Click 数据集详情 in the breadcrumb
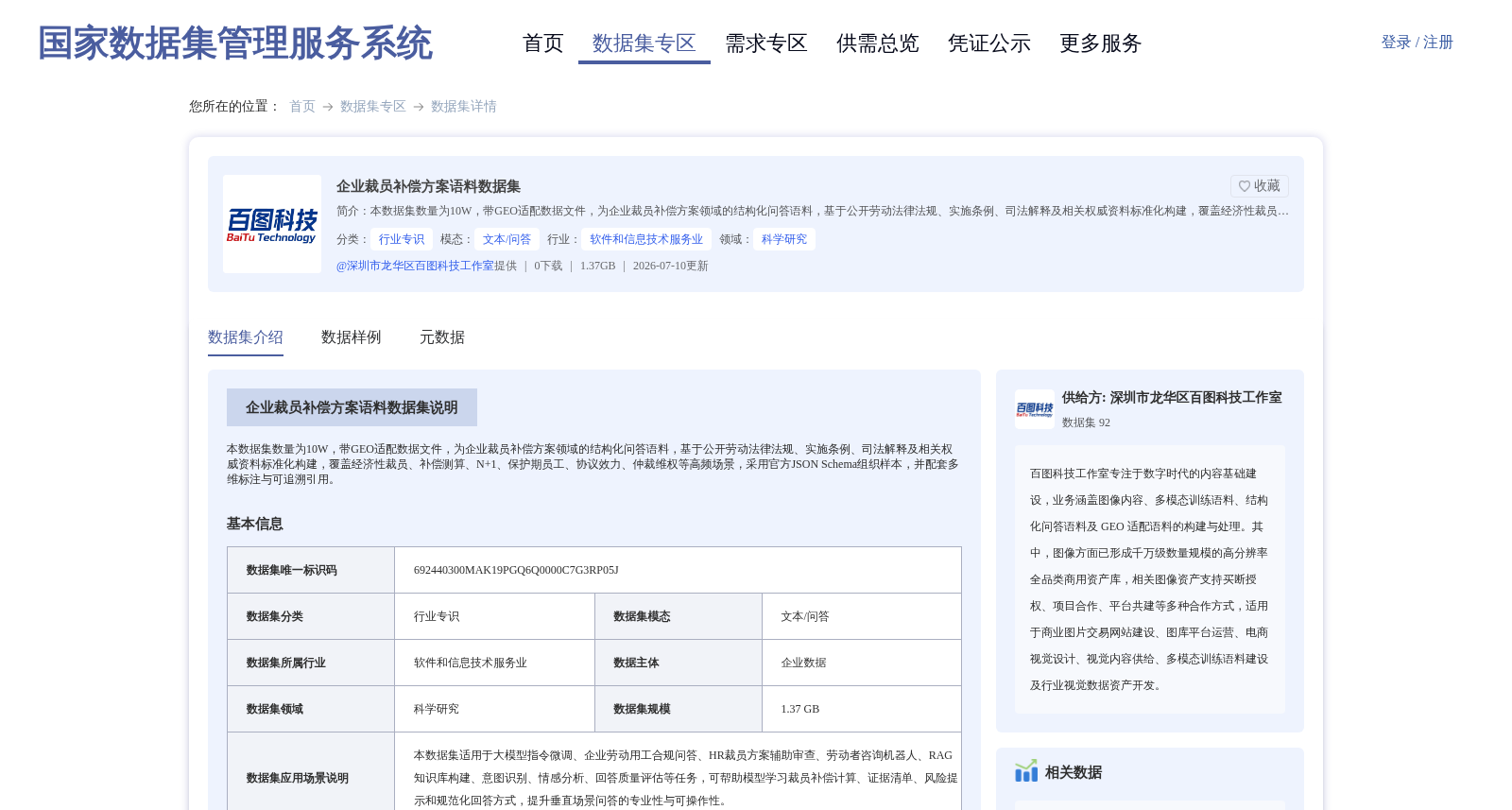The width and height of the screenshot is (1512, 810). pos(464,107)
